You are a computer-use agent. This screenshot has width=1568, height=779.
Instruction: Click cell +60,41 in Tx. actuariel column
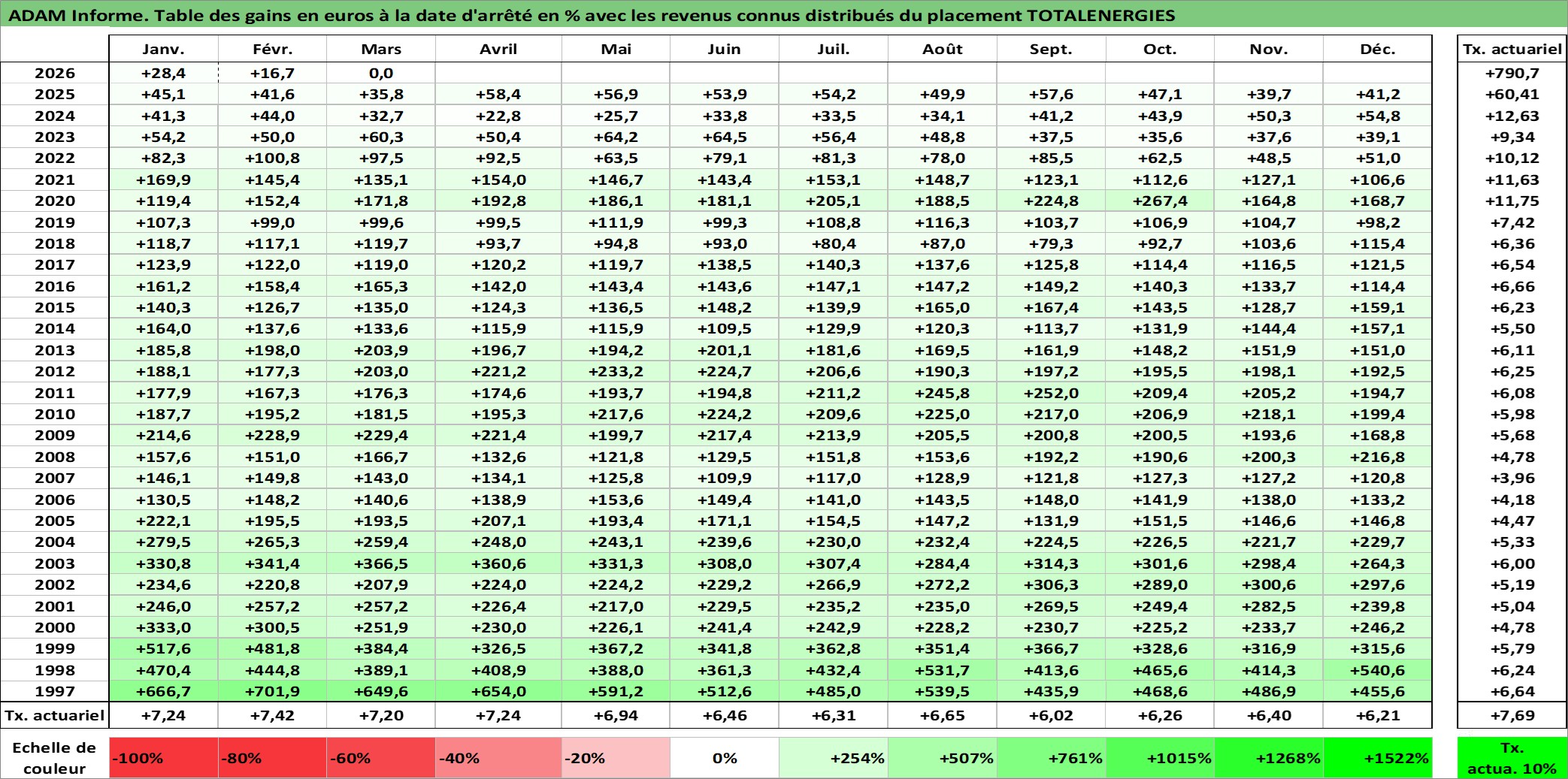pos(1512,94)
